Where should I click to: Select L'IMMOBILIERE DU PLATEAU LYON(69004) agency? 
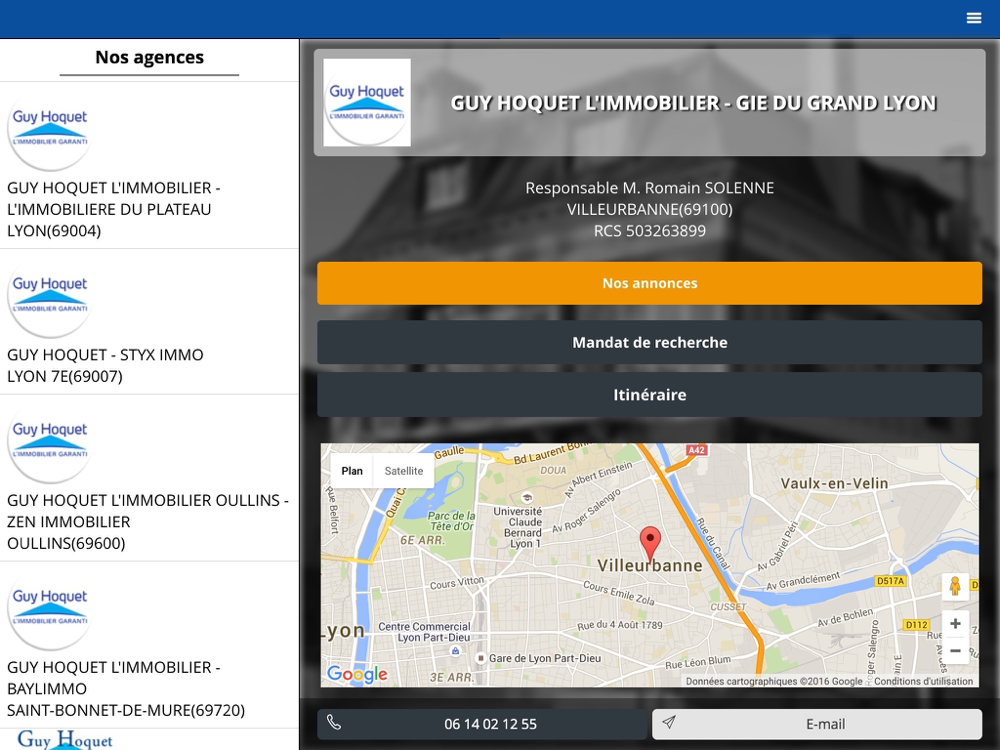[149, 166]
